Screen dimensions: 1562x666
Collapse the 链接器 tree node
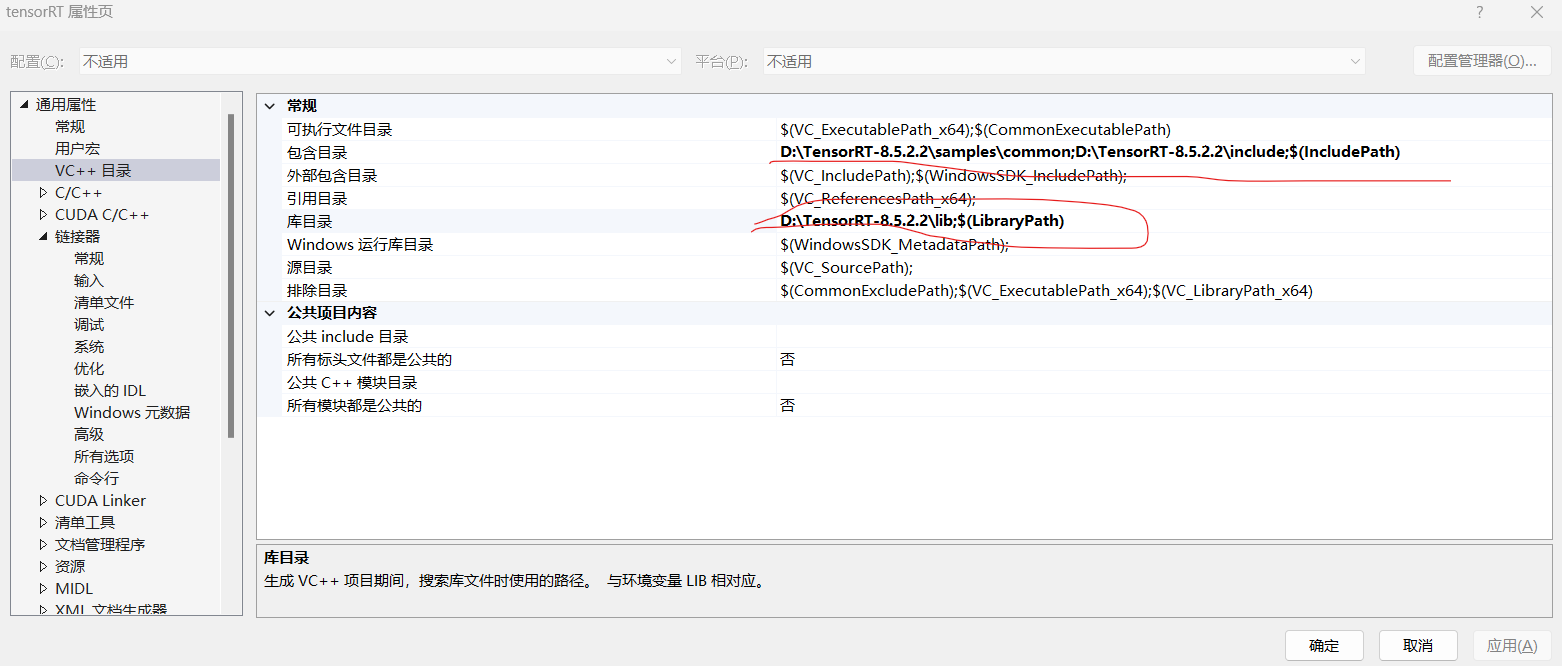[x=43, y=237]
